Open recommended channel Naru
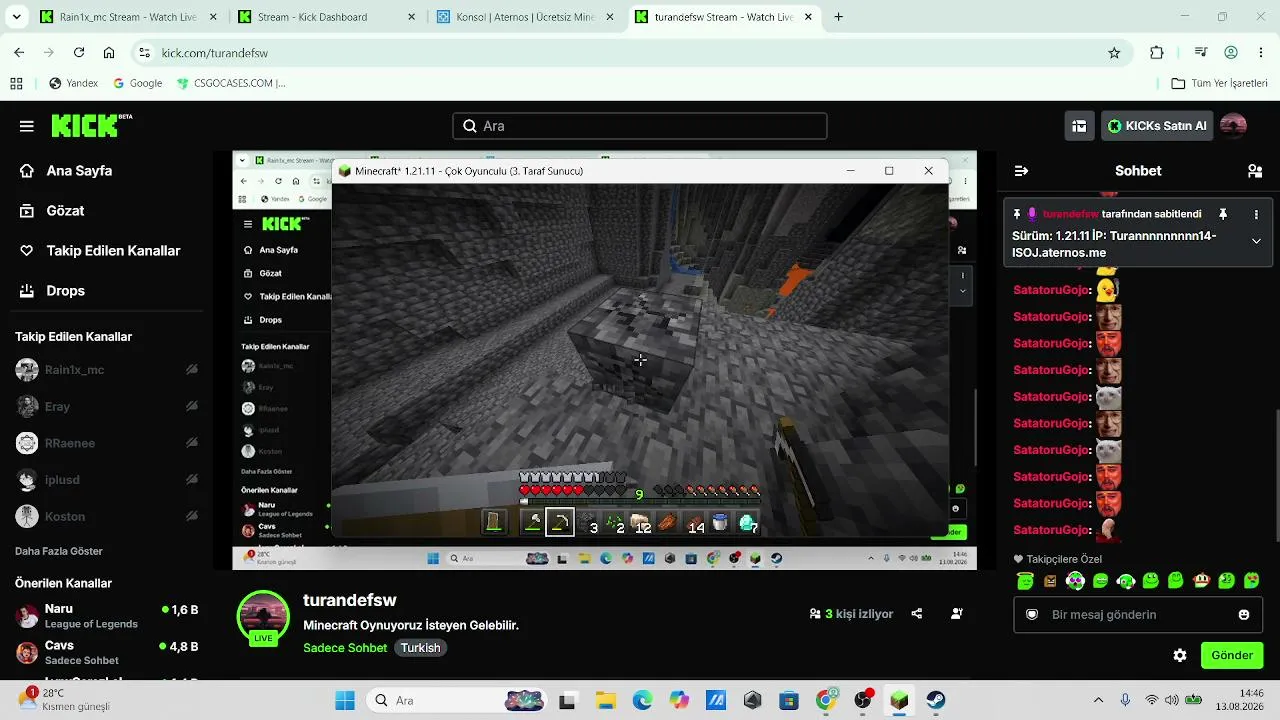Image resolution: width=1280 pixels, height=720 pixels. pos(107,616)
